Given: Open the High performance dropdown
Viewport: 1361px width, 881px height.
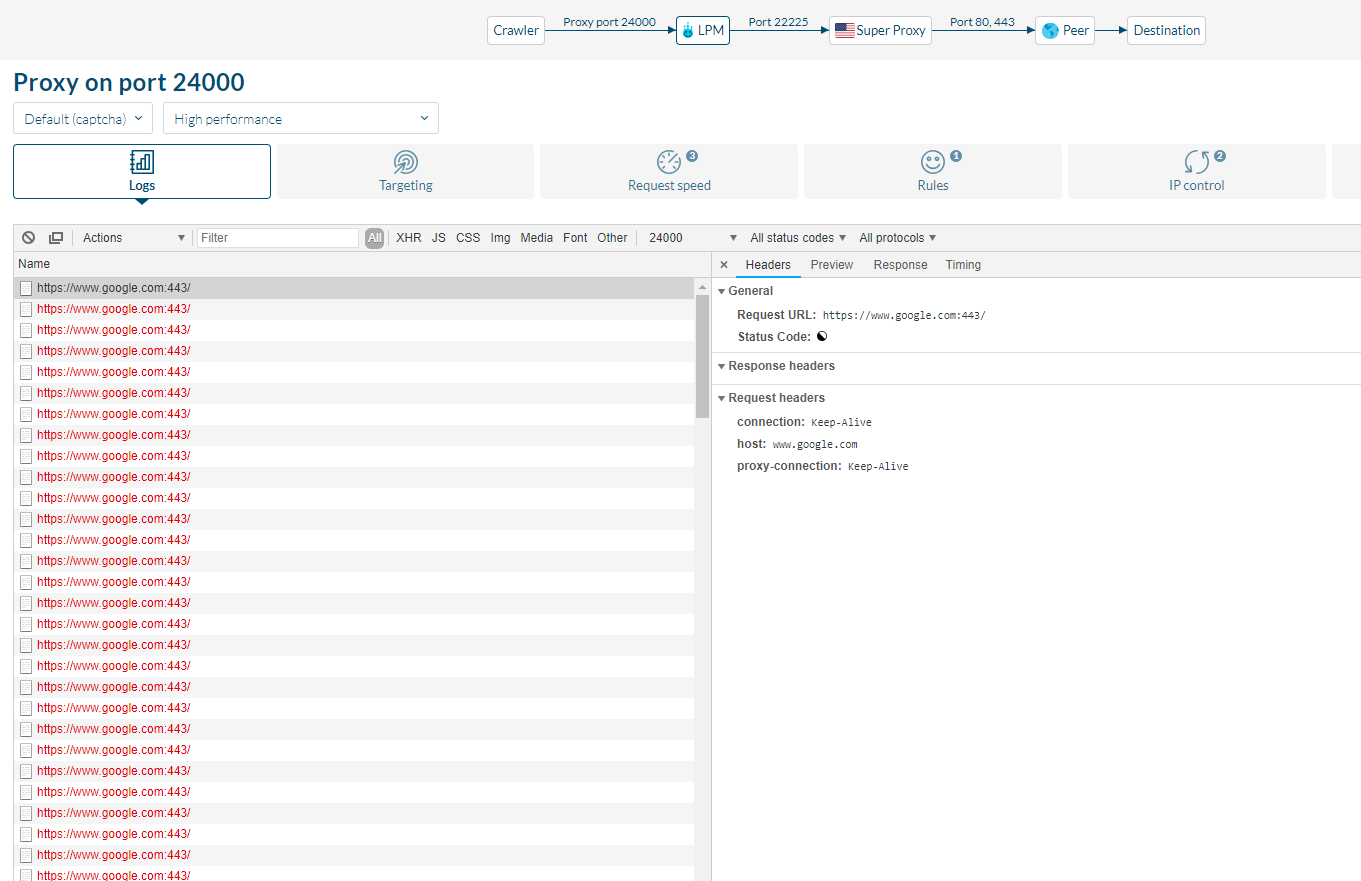Looking at the screenshot, I should [x=301, y=119].
